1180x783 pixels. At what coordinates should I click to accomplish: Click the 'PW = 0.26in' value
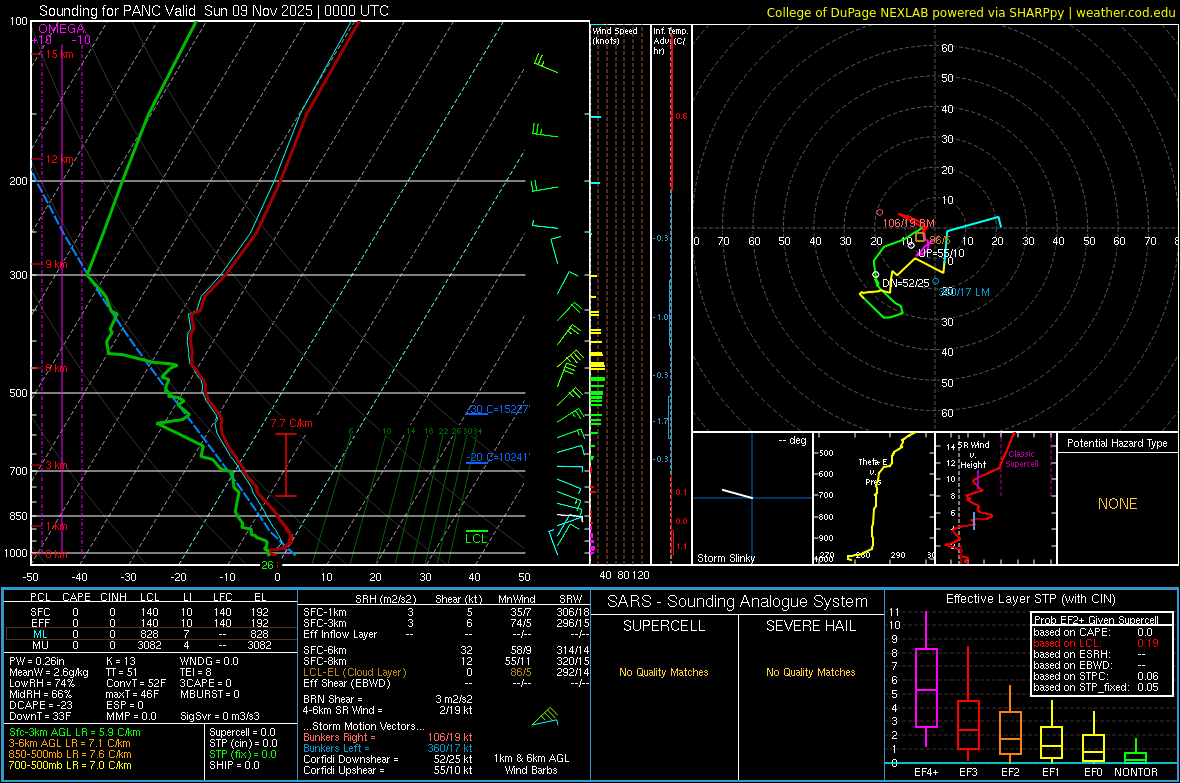coord(37,661)
